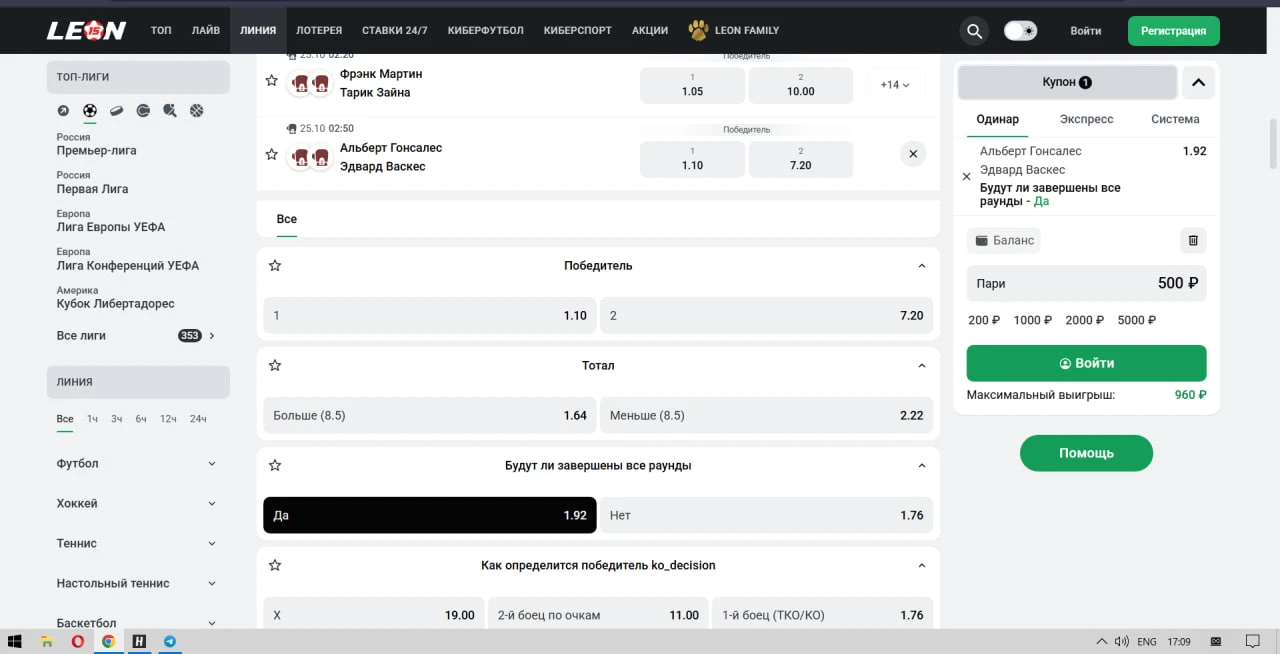Screen dimensions: 1280x654
Task: Open Telegram from the taskbar
Action: tap(170, 642)
